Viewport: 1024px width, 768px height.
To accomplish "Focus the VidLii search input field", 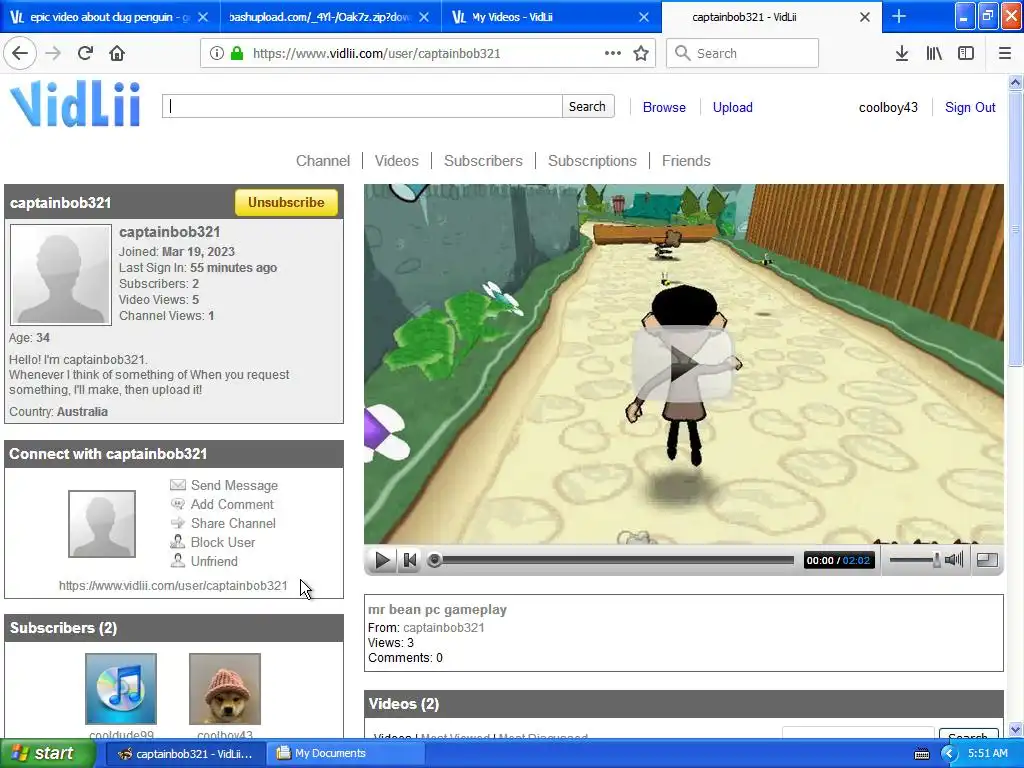I will point(362,106).
